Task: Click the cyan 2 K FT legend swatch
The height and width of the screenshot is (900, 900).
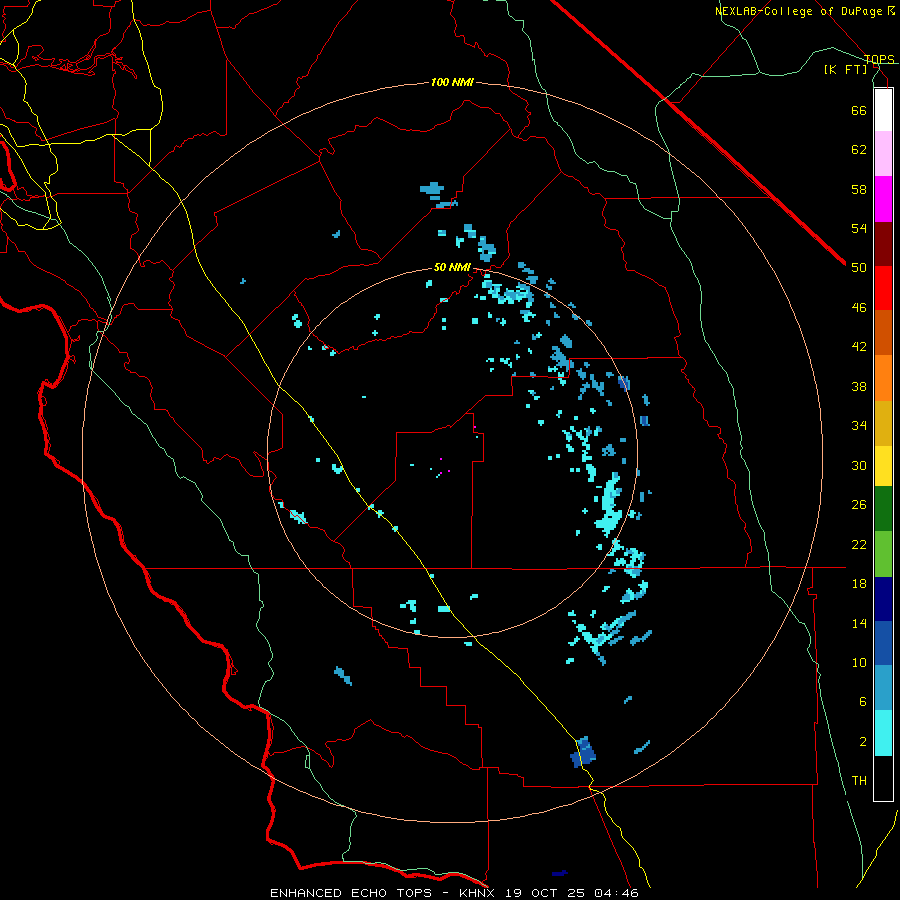Action: 883,733
